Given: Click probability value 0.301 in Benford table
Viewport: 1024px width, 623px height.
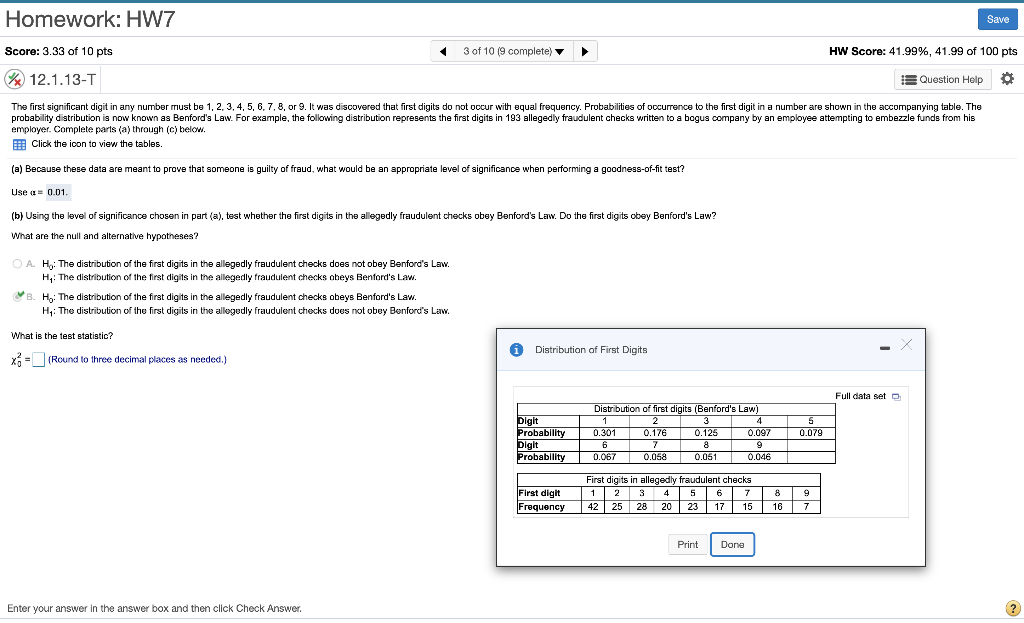Looking at the screenshot, I should point(604,433).
